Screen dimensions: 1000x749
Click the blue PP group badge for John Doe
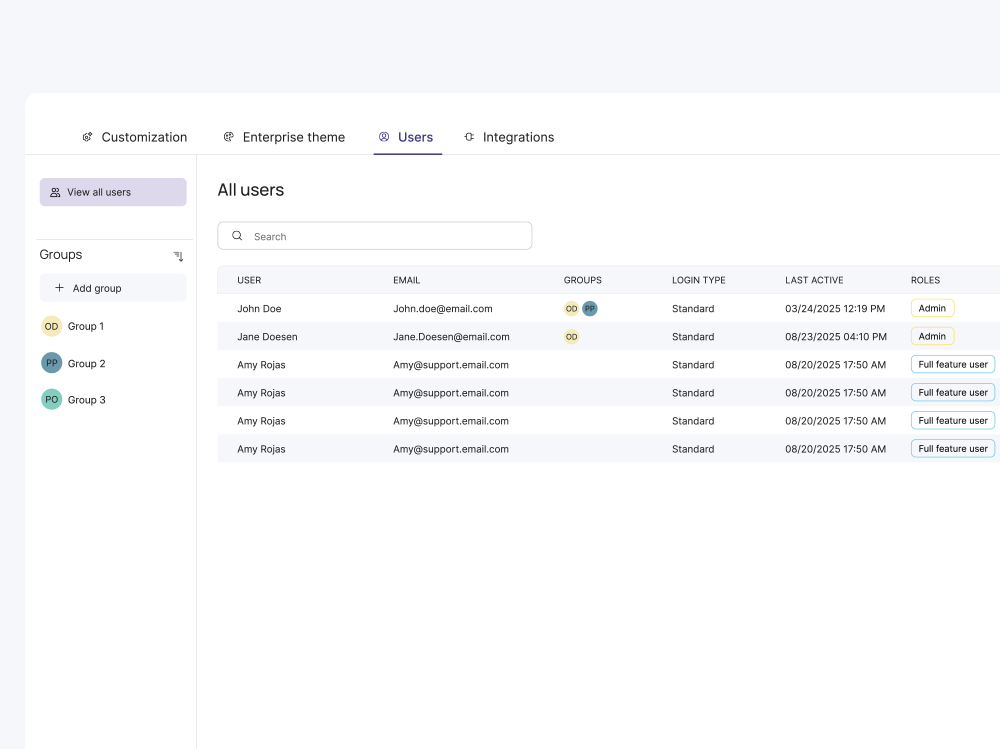pyautogui.click(x=590, y=309)
